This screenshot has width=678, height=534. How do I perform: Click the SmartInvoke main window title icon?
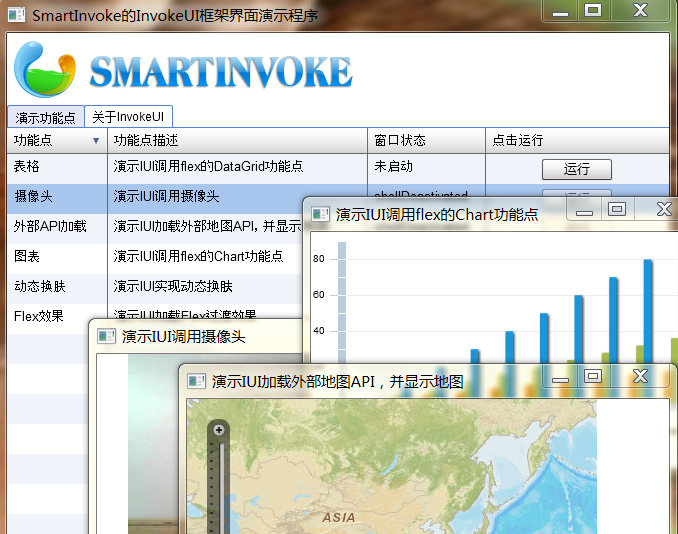tap(16, 15)
